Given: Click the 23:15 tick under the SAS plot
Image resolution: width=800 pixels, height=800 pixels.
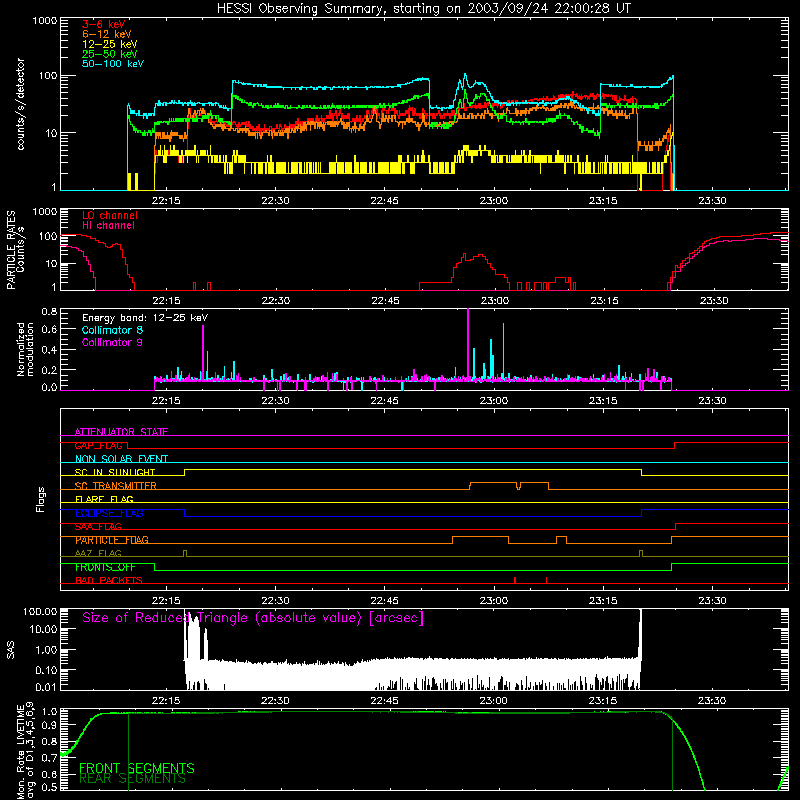Looking at the screenshot, I should (x=603, y=701).
